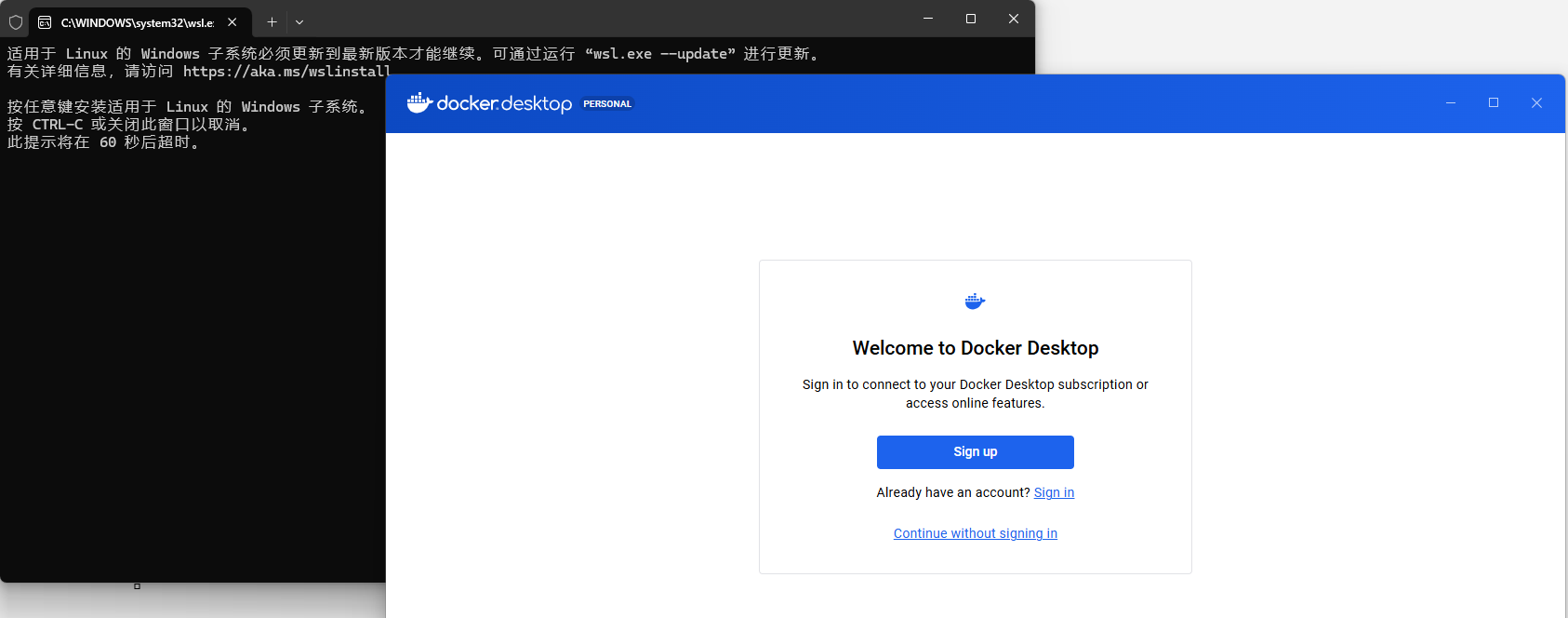Maximize the Docker Desktop window
The width and height of the screenshot is (1568, 618).
coord(1494,103)
